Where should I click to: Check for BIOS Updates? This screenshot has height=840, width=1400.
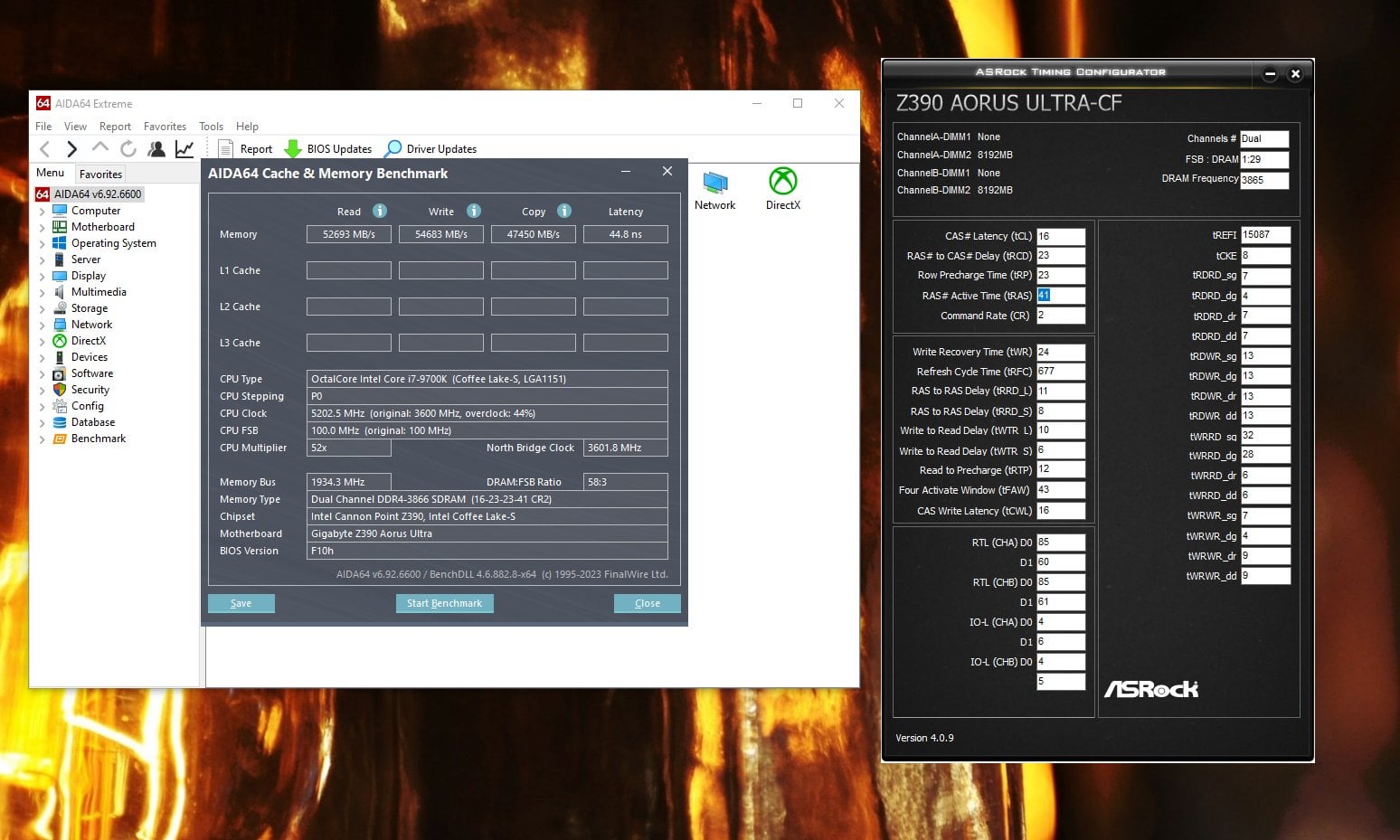(327, 149)
